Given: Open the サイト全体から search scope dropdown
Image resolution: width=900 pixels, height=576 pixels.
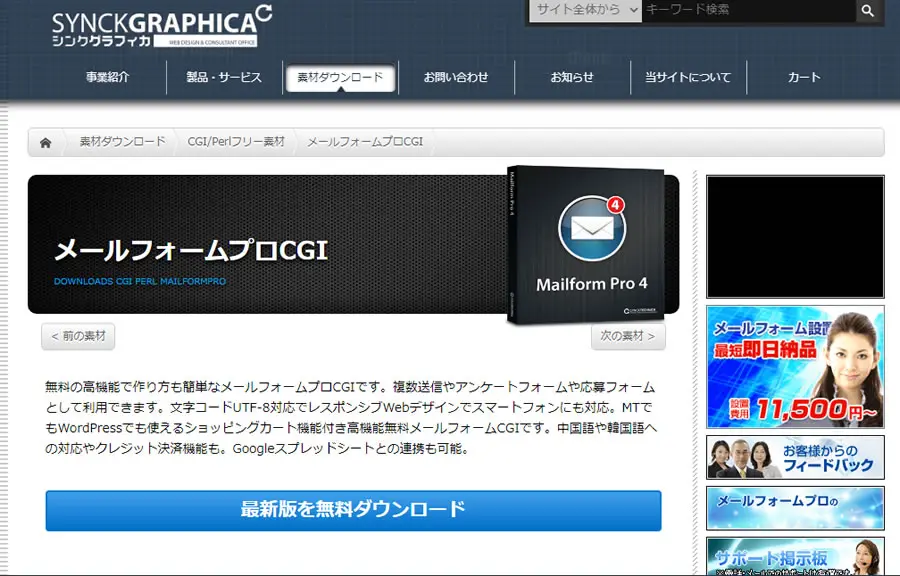Looking at the screenshot, I should pos(585,10).
